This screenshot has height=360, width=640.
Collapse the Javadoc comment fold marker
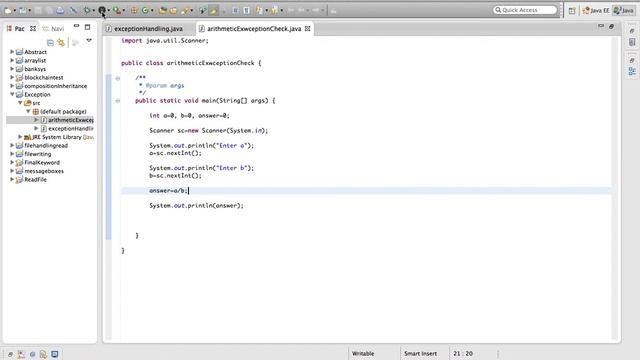tap(118, 78)
